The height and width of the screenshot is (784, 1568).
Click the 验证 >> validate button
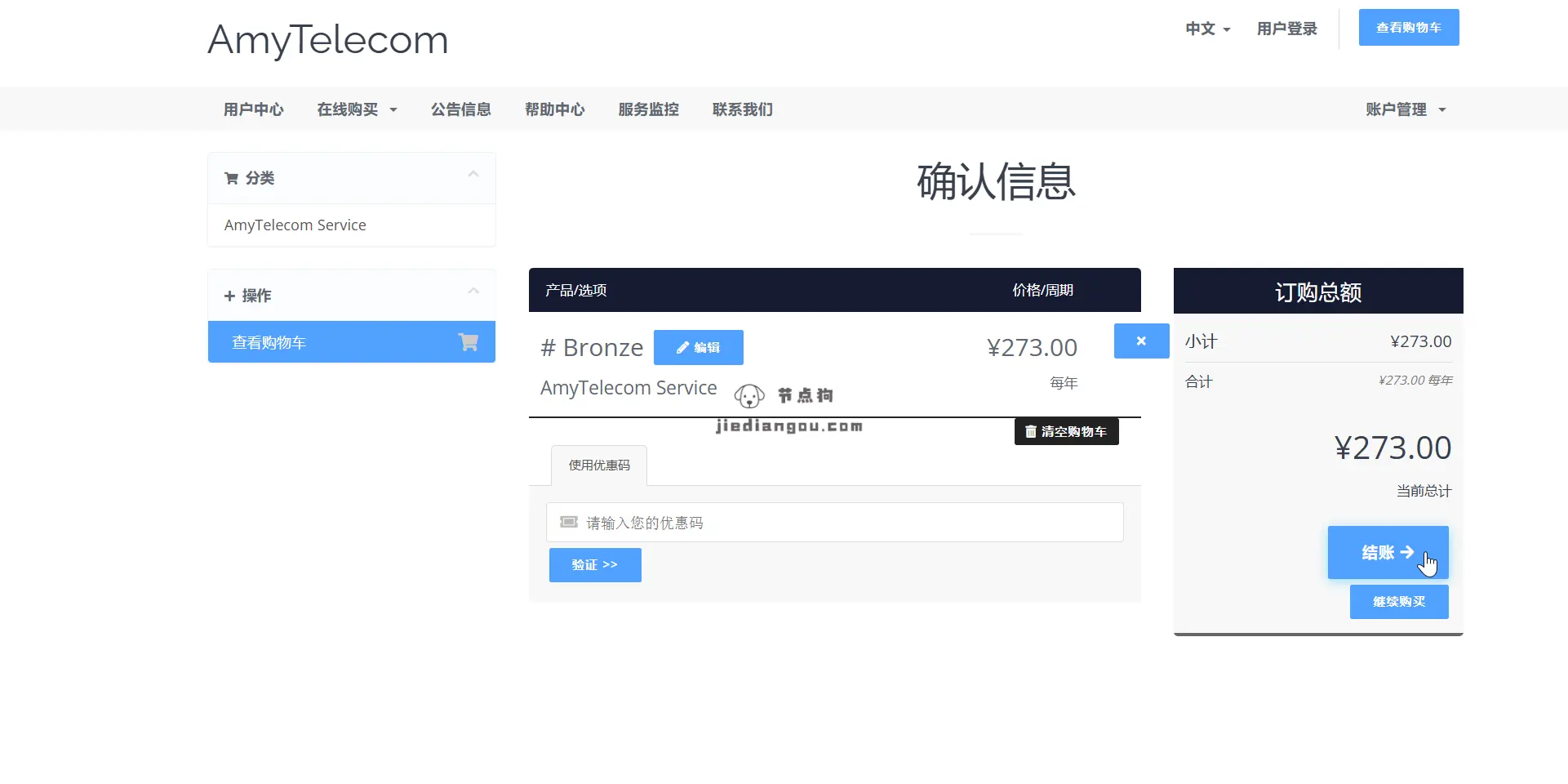tap(595, 565)
